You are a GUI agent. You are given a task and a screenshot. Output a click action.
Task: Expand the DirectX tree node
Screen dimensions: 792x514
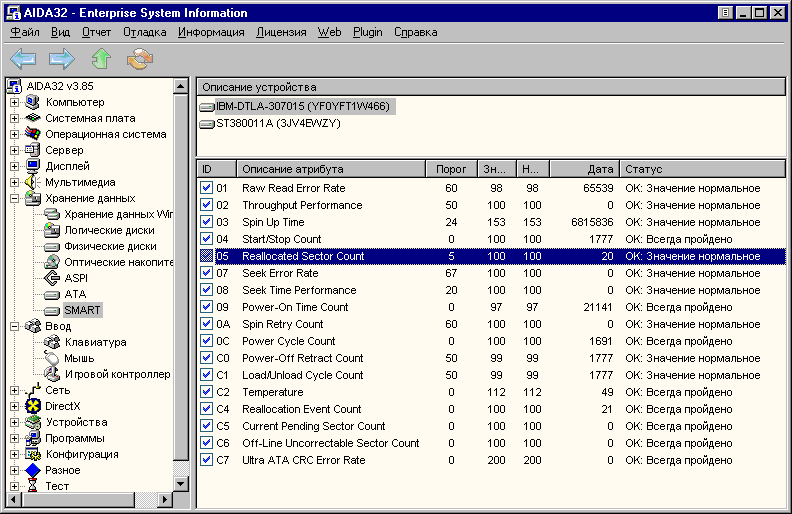[14, 406]
